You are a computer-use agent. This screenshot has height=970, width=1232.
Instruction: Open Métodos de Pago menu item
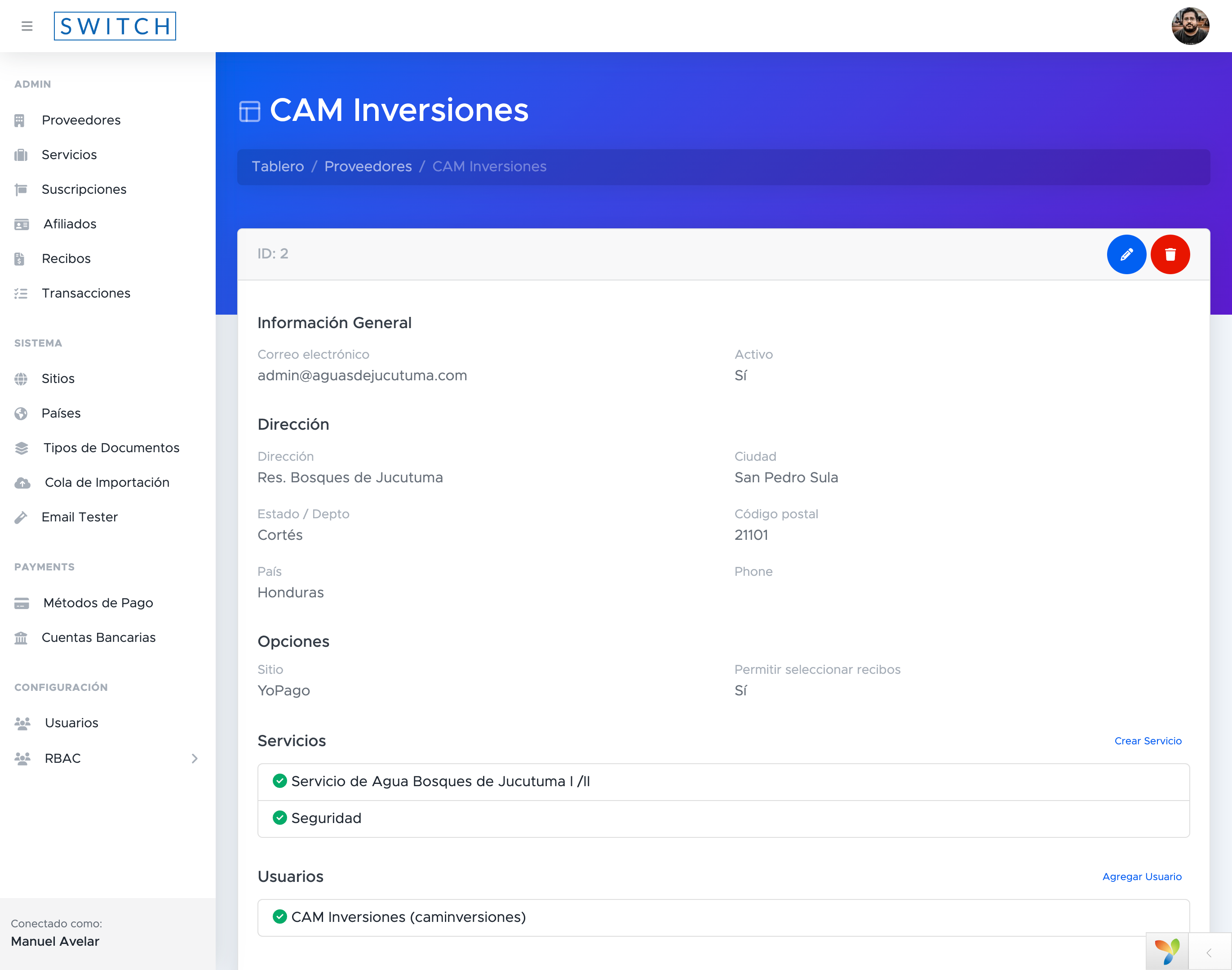(x=98, y=603)
